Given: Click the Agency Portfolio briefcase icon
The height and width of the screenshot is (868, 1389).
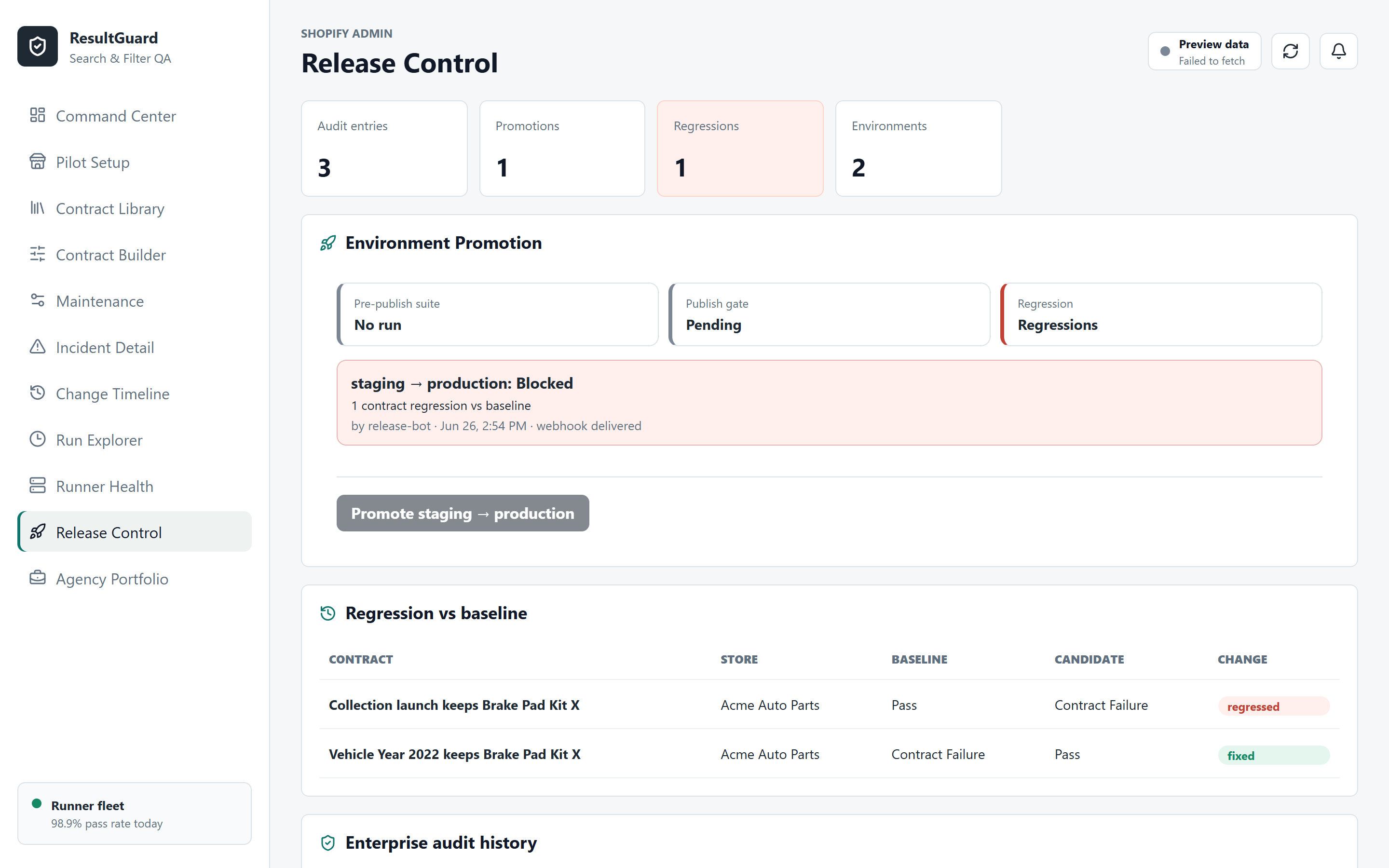Looking at the screenshot, I should tap(37, 578).
